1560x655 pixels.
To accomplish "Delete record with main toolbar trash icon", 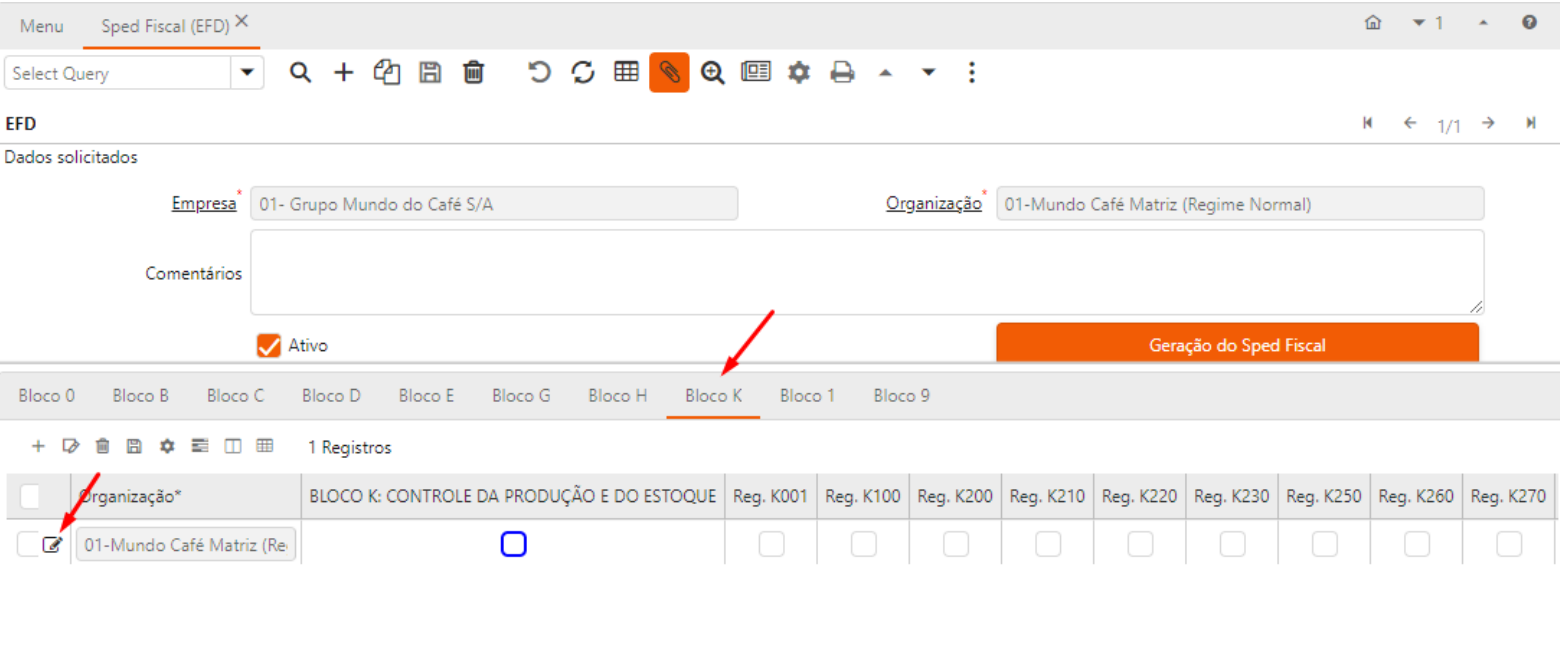I will pyautogui.click(x=474, y=73).
